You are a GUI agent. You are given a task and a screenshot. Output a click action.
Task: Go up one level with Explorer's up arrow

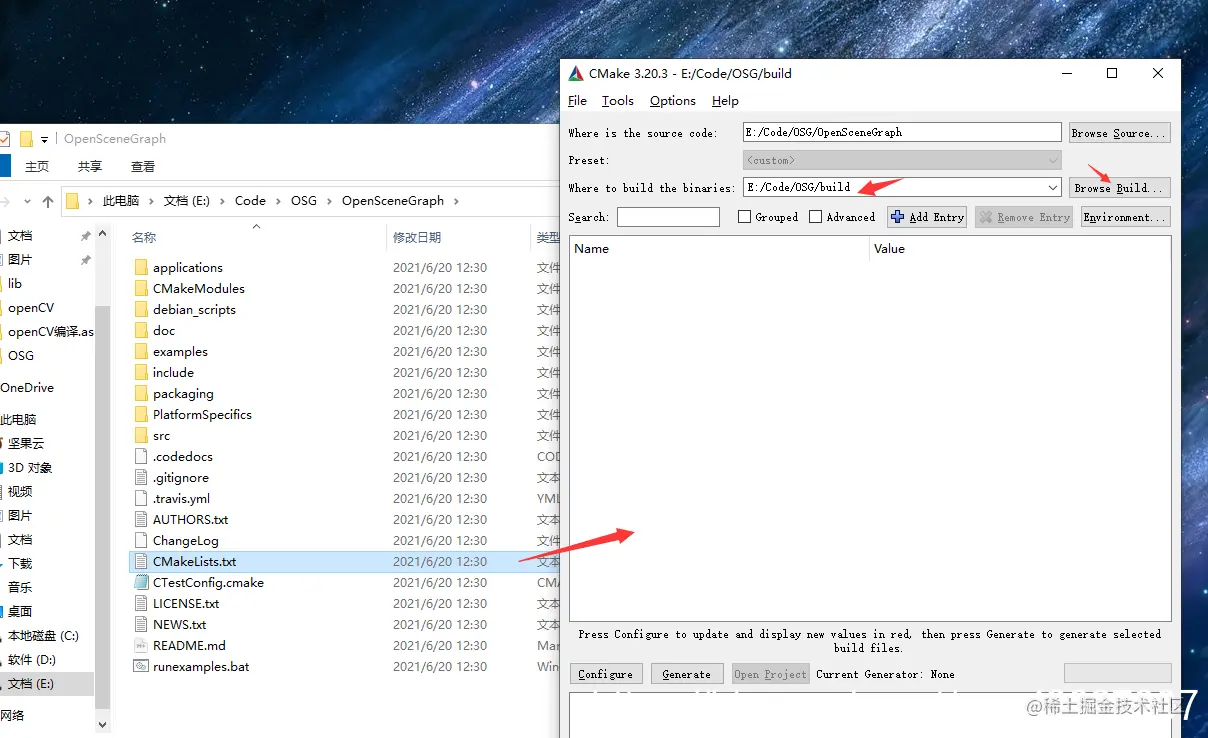(48, 201)
